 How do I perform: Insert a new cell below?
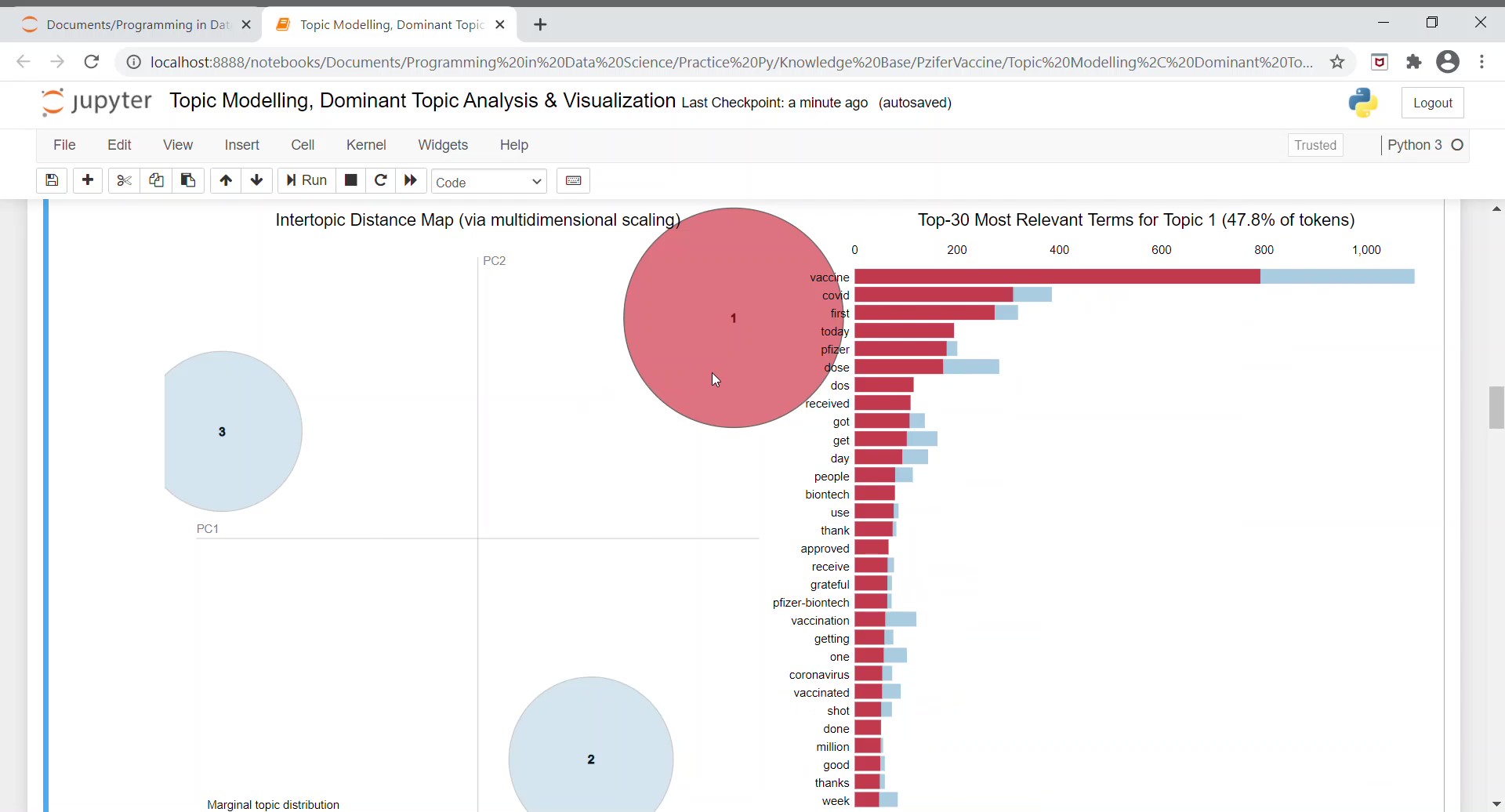pyautogui.click(x=87, y=180)
